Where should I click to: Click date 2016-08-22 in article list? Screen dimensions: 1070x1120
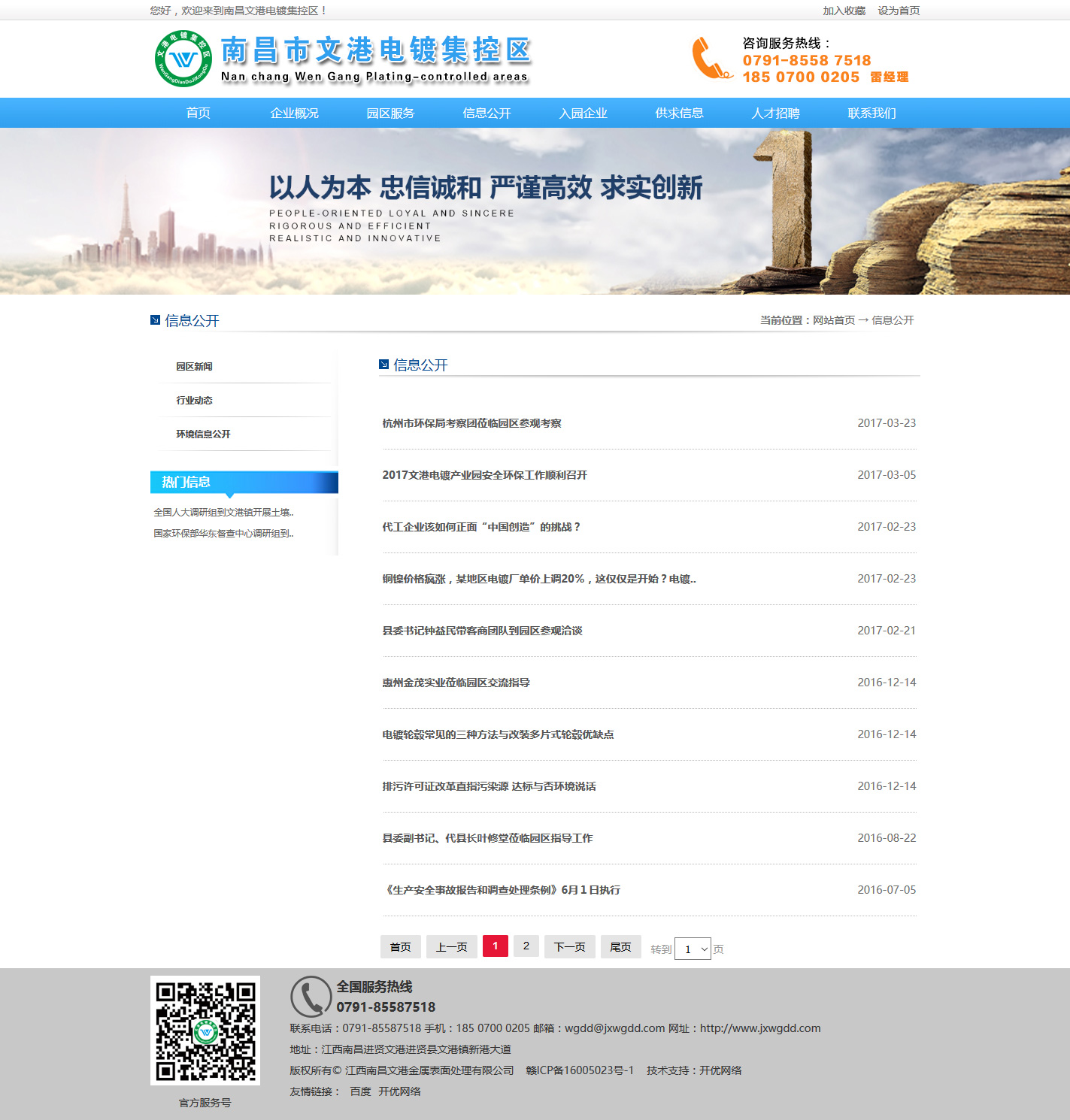click(887, 838)
